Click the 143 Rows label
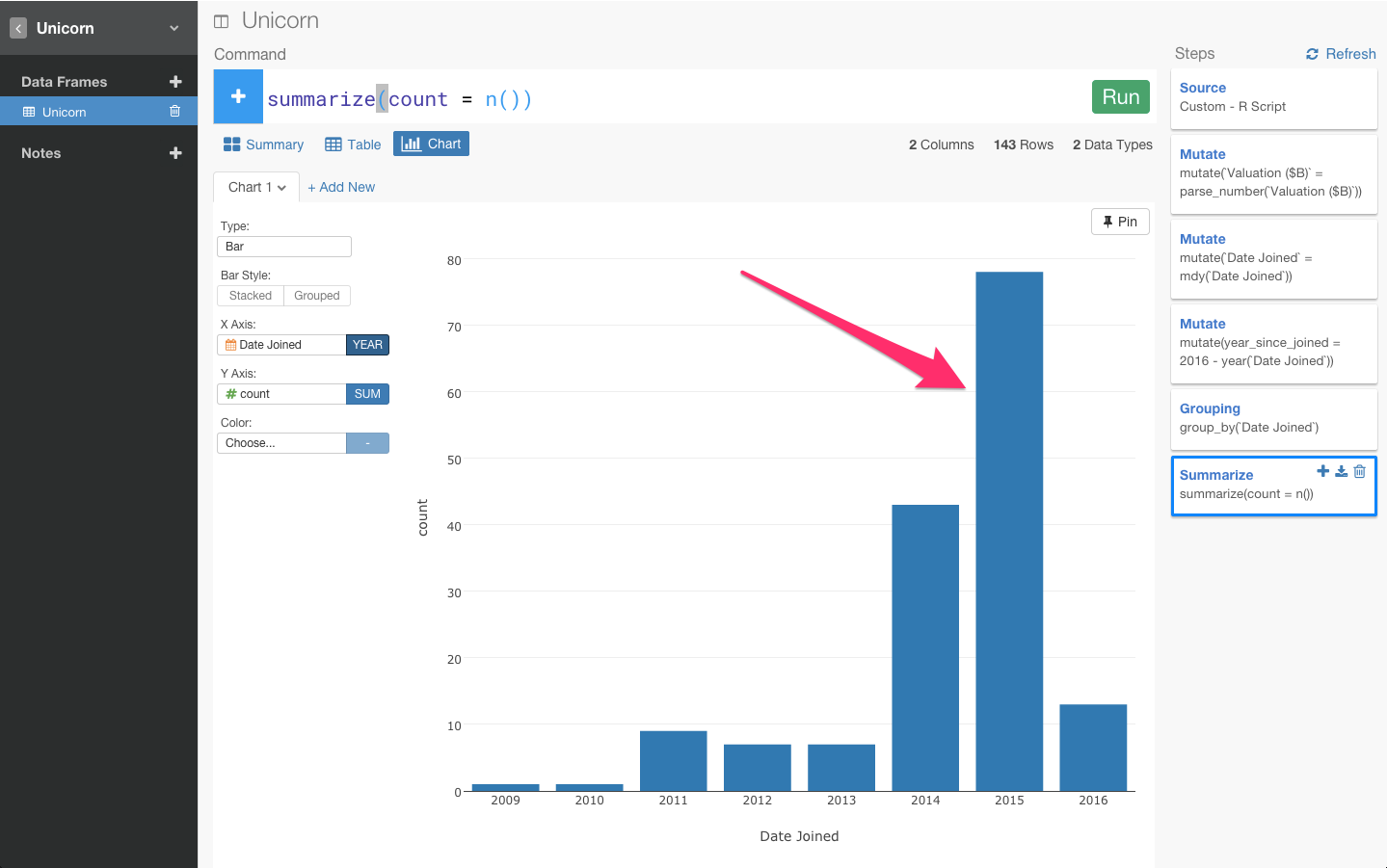The image size is (1387, 868). click(x=1024, y=145)
